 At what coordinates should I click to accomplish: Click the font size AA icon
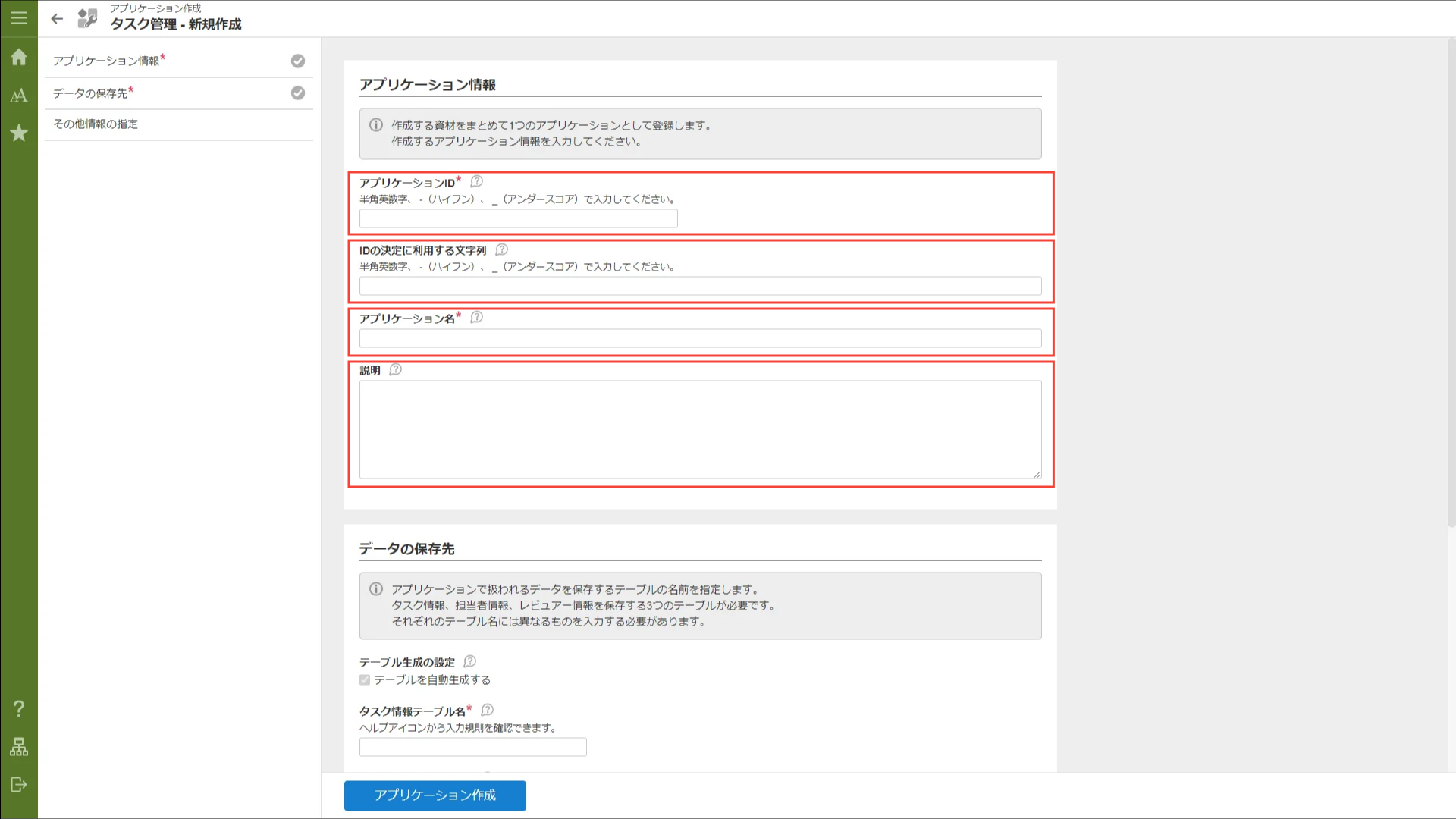[19, 96]
